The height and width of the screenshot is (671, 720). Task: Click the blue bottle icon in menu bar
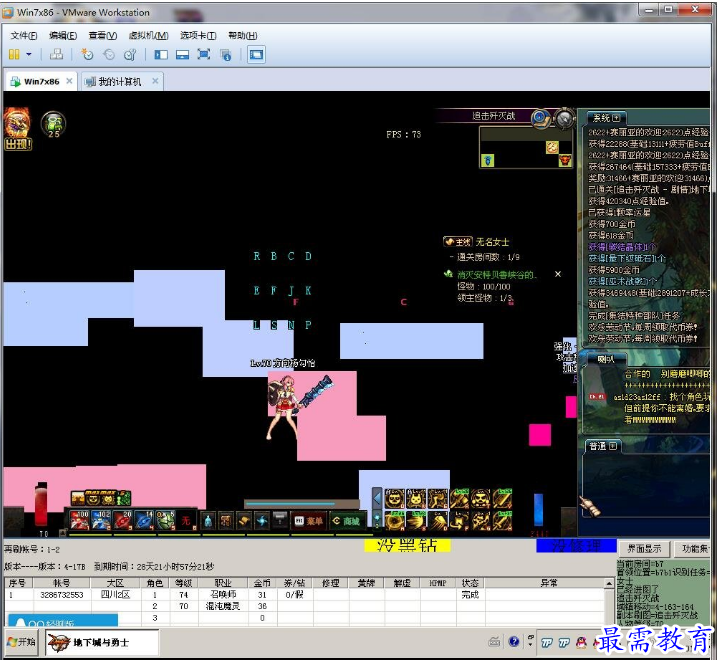click(x=208, y=521)
